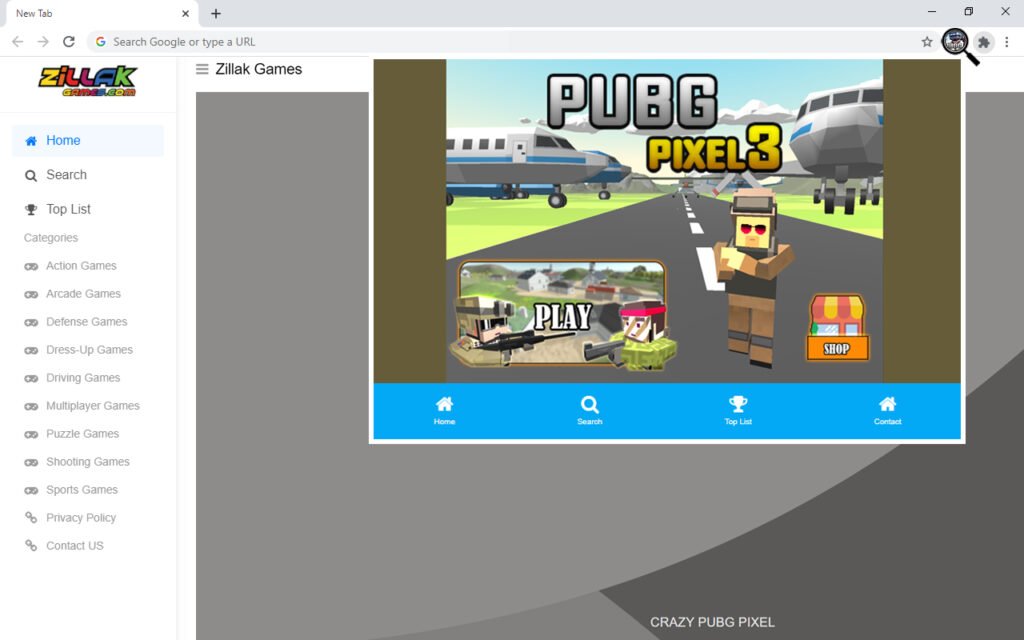
Task: Browse the Dress-Up Games category
Action: (88, 350)
